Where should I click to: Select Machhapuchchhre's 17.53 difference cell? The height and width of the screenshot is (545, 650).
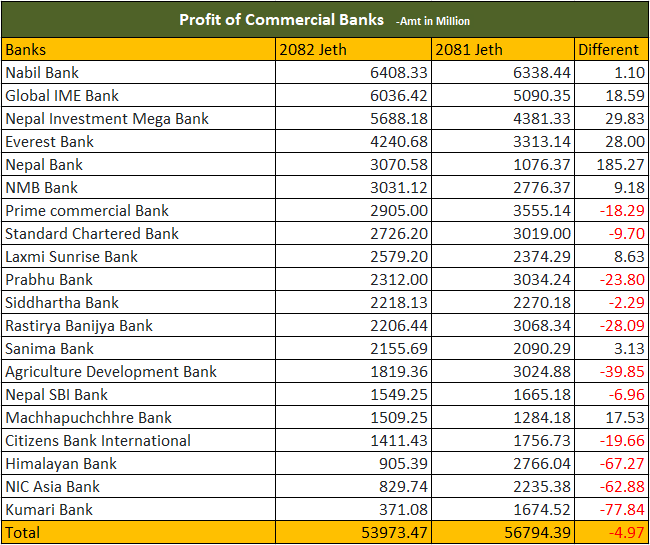(x=611, y=417)
